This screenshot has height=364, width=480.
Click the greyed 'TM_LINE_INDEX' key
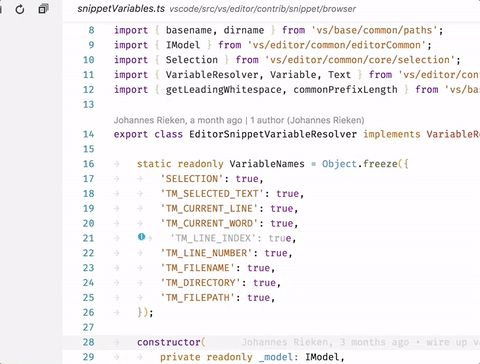click(x=213, y=238)
